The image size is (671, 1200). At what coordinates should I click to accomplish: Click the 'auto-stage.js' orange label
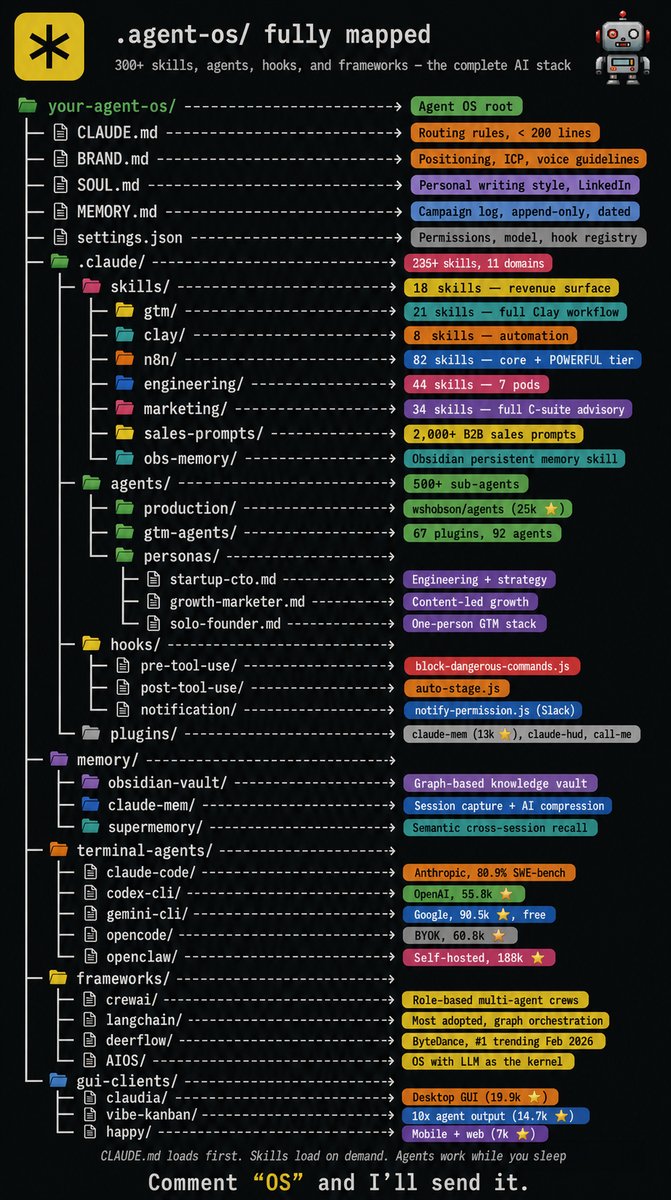457,688
